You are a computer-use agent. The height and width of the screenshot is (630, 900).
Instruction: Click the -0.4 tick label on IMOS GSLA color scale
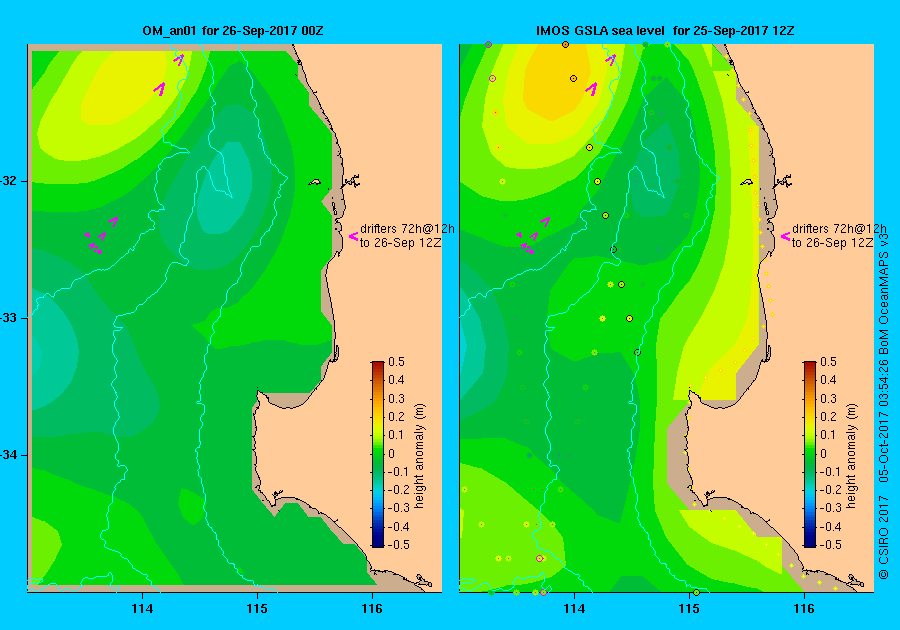tap(831, 527)
